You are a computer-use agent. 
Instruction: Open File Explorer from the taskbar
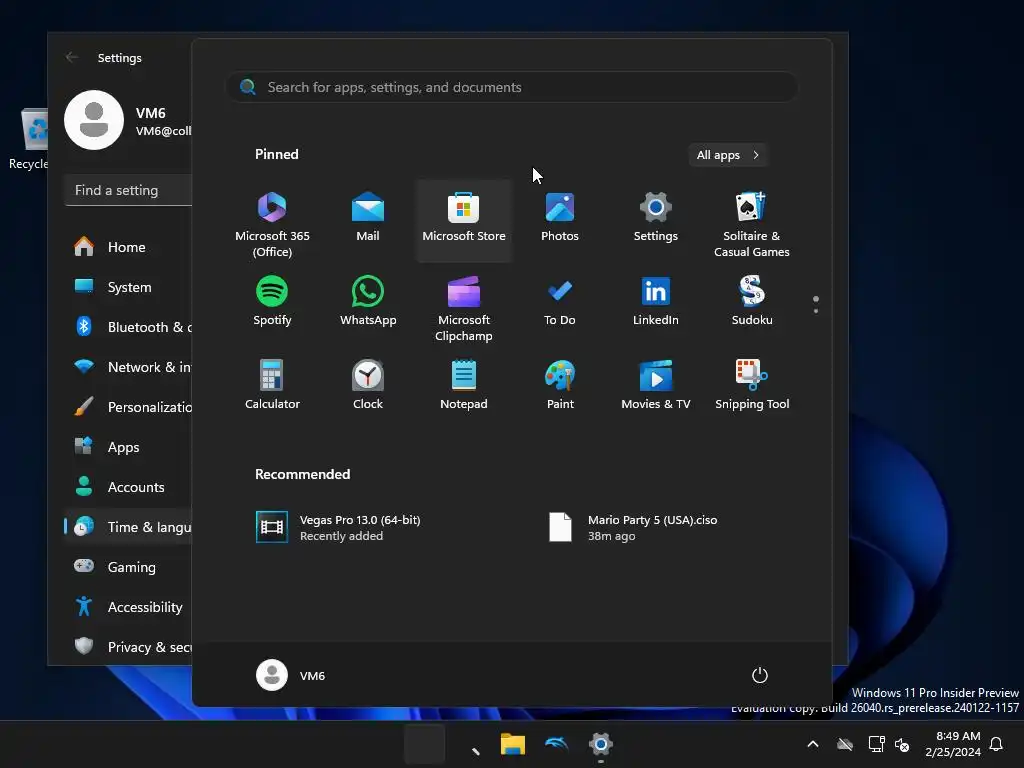click(x=513, y=744)
